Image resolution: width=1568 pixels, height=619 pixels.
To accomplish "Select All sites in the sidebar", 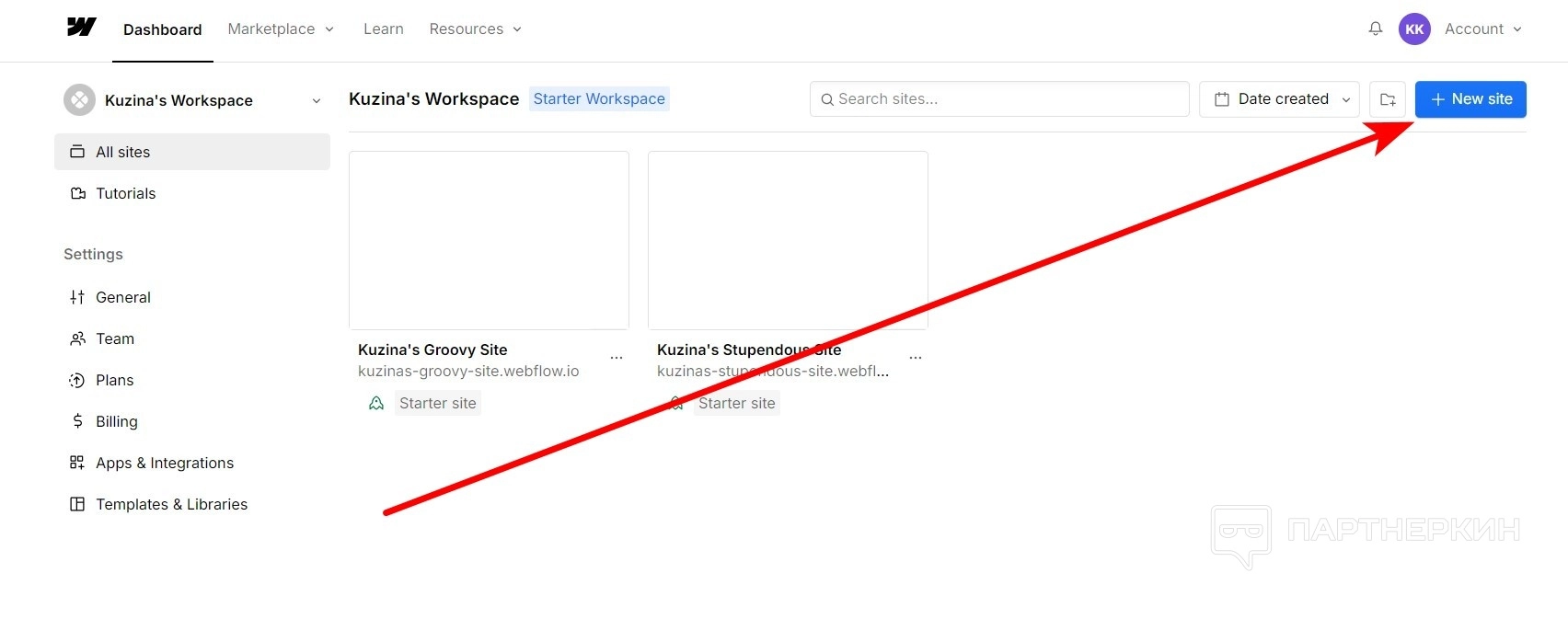I will click(x=192, y=152).
